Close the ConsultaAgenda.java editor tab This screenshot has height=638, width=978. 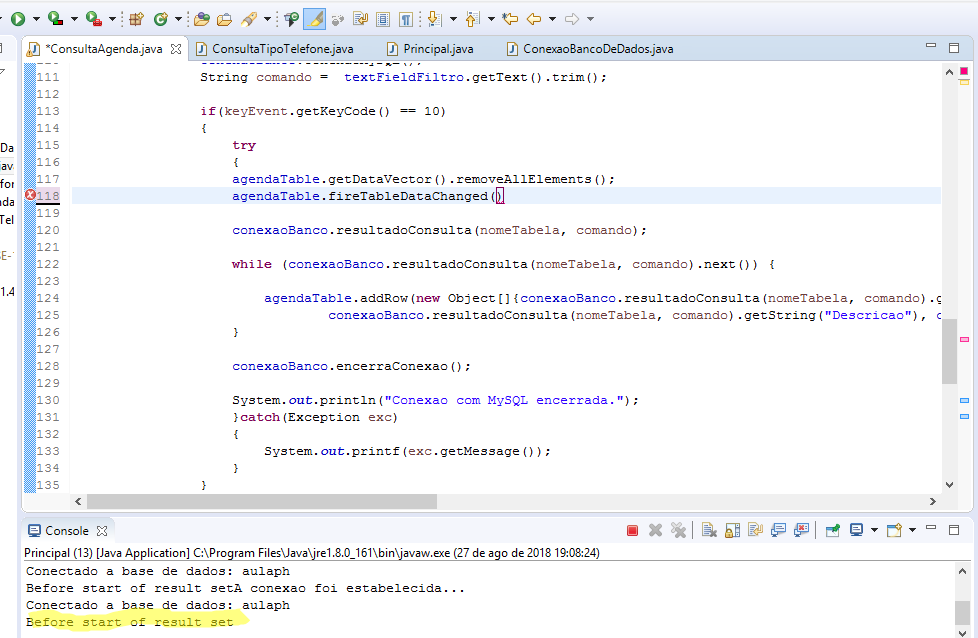(176, 48)
